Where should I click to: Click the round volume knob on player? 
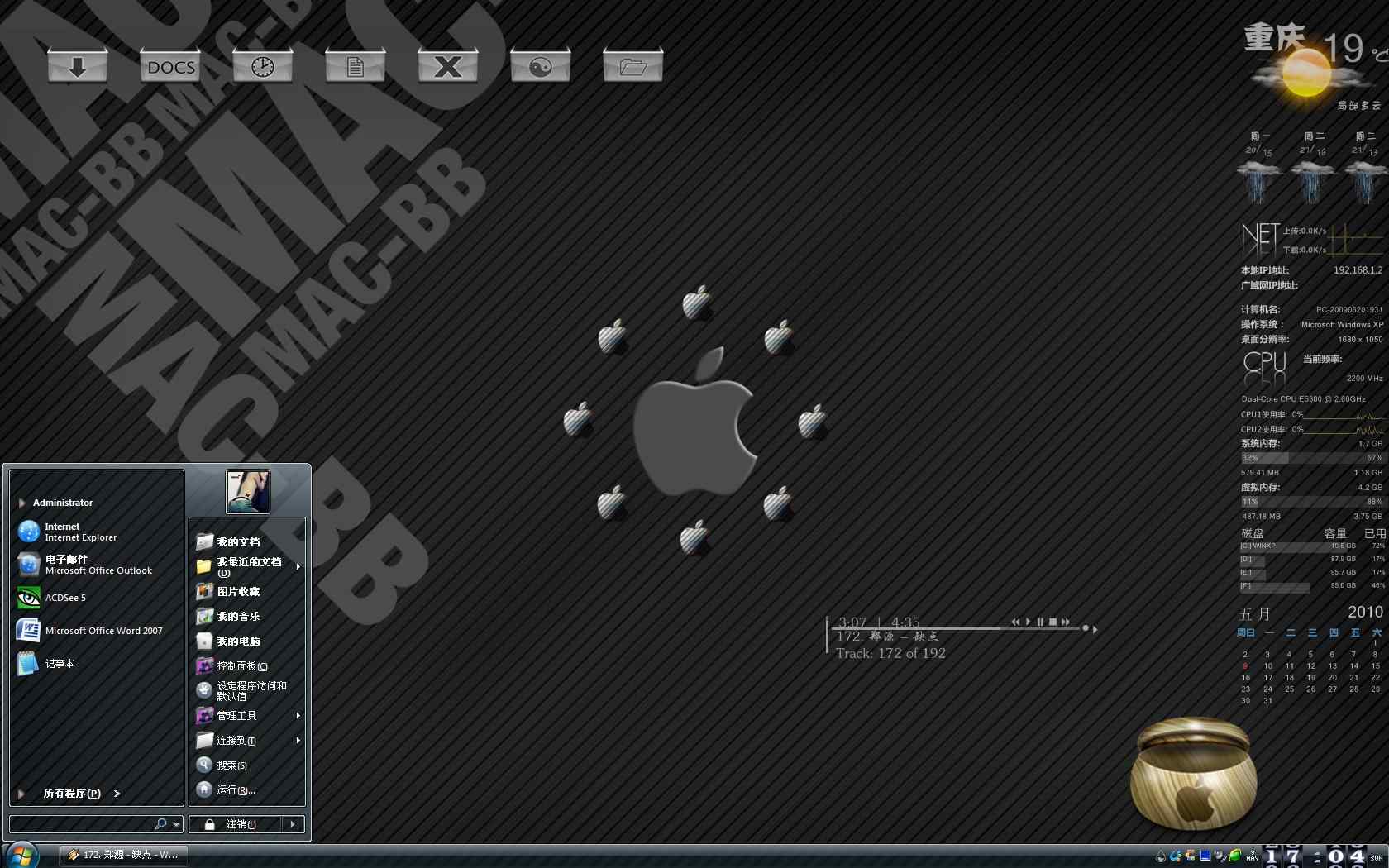coord(1086,628)
